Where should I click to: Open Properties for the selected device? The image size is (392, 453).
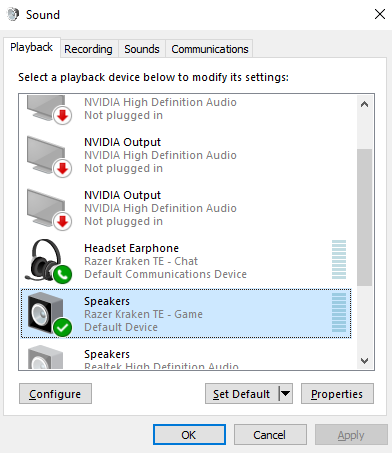tap(337, 394)
